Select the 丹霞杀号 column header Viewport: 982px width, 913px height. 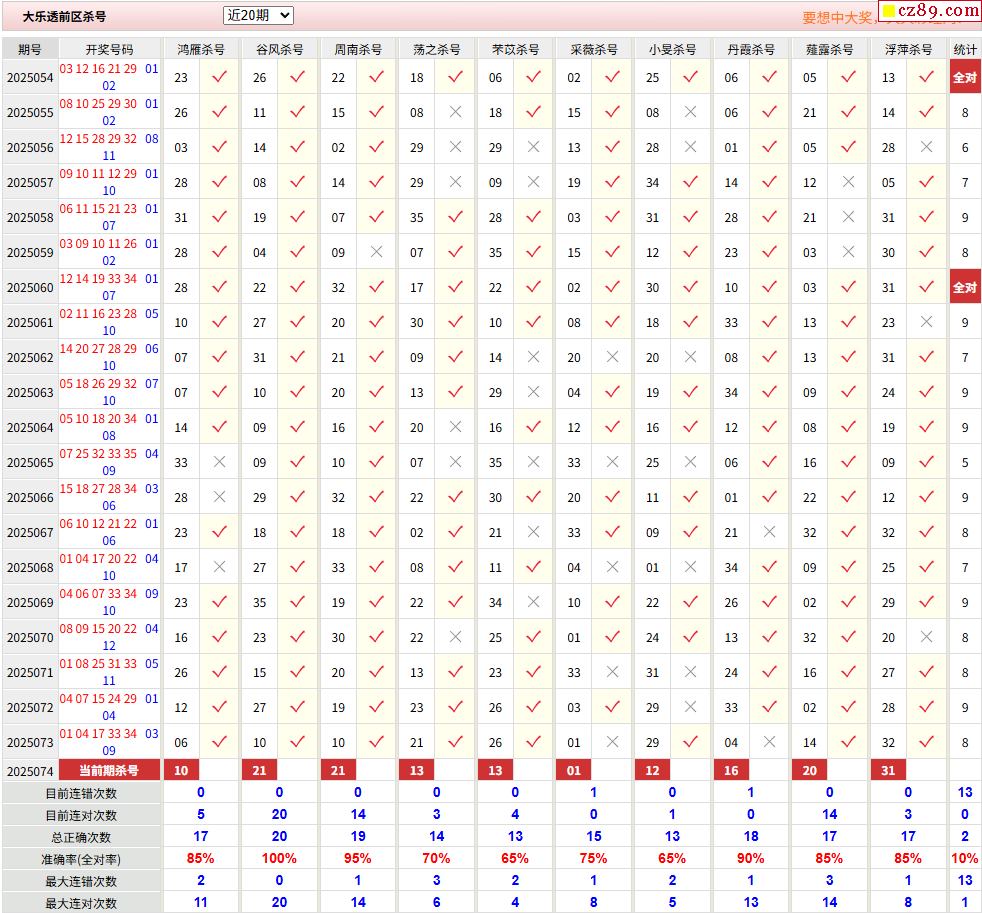click(751, 49)
